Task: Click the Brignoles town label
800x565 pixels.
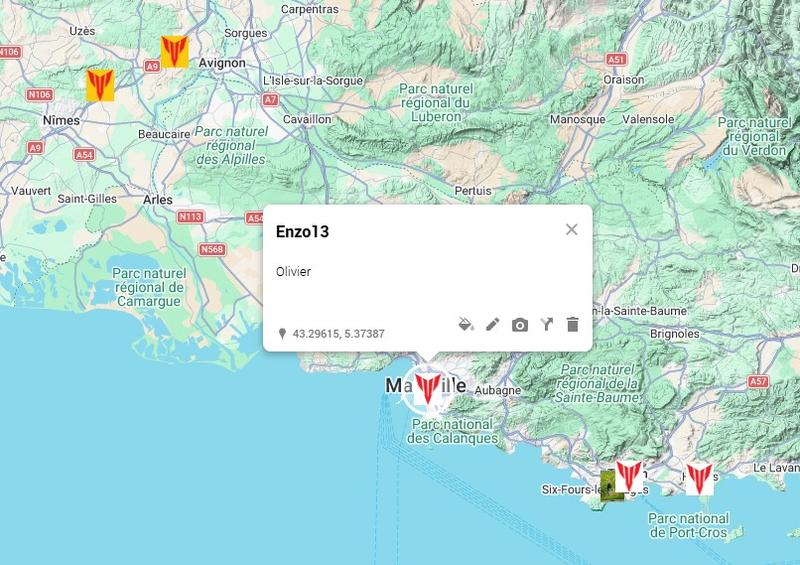Action: point(674,334)
